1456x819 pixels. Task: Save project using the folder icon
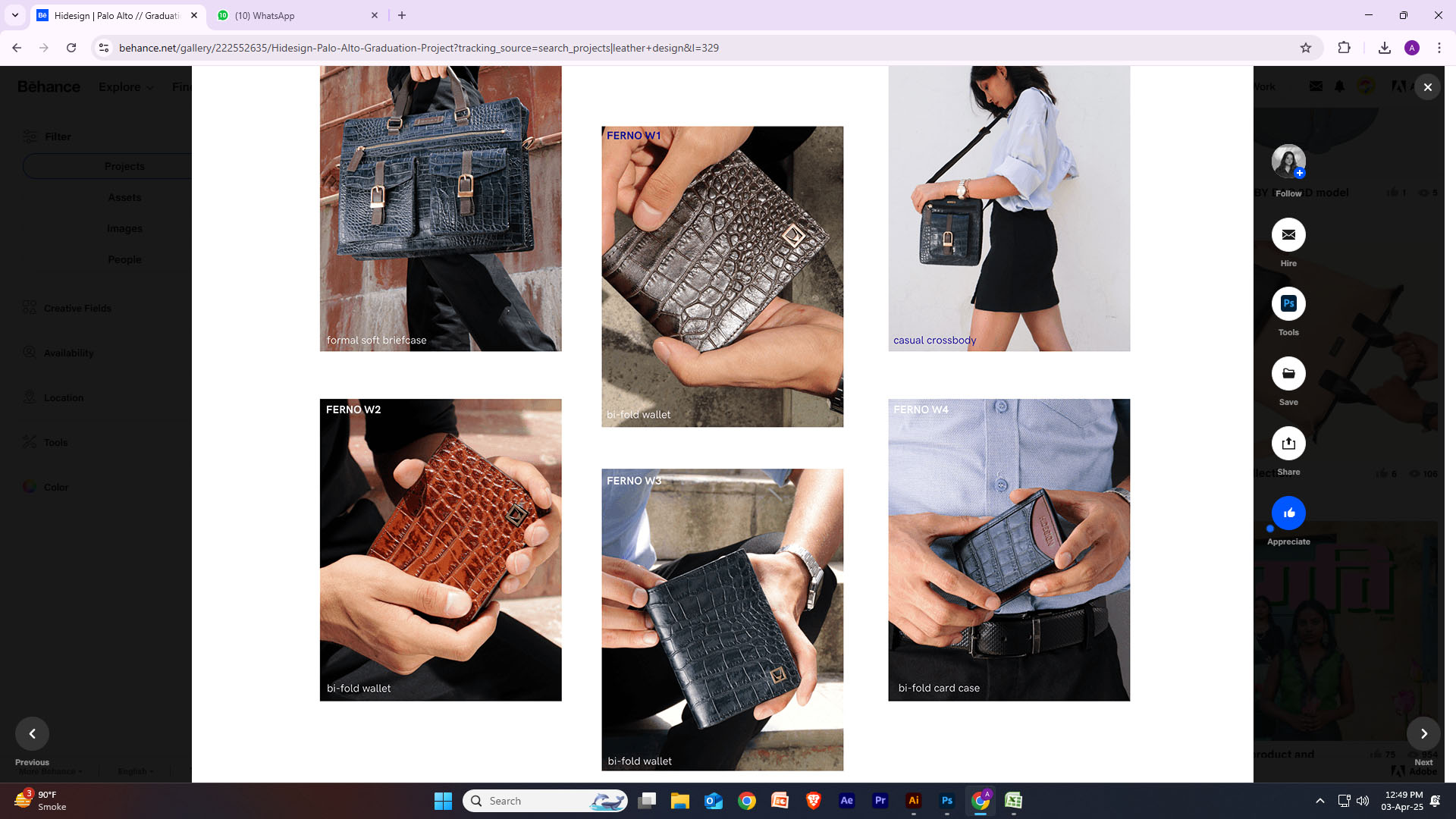click(x=1288, y=373)
